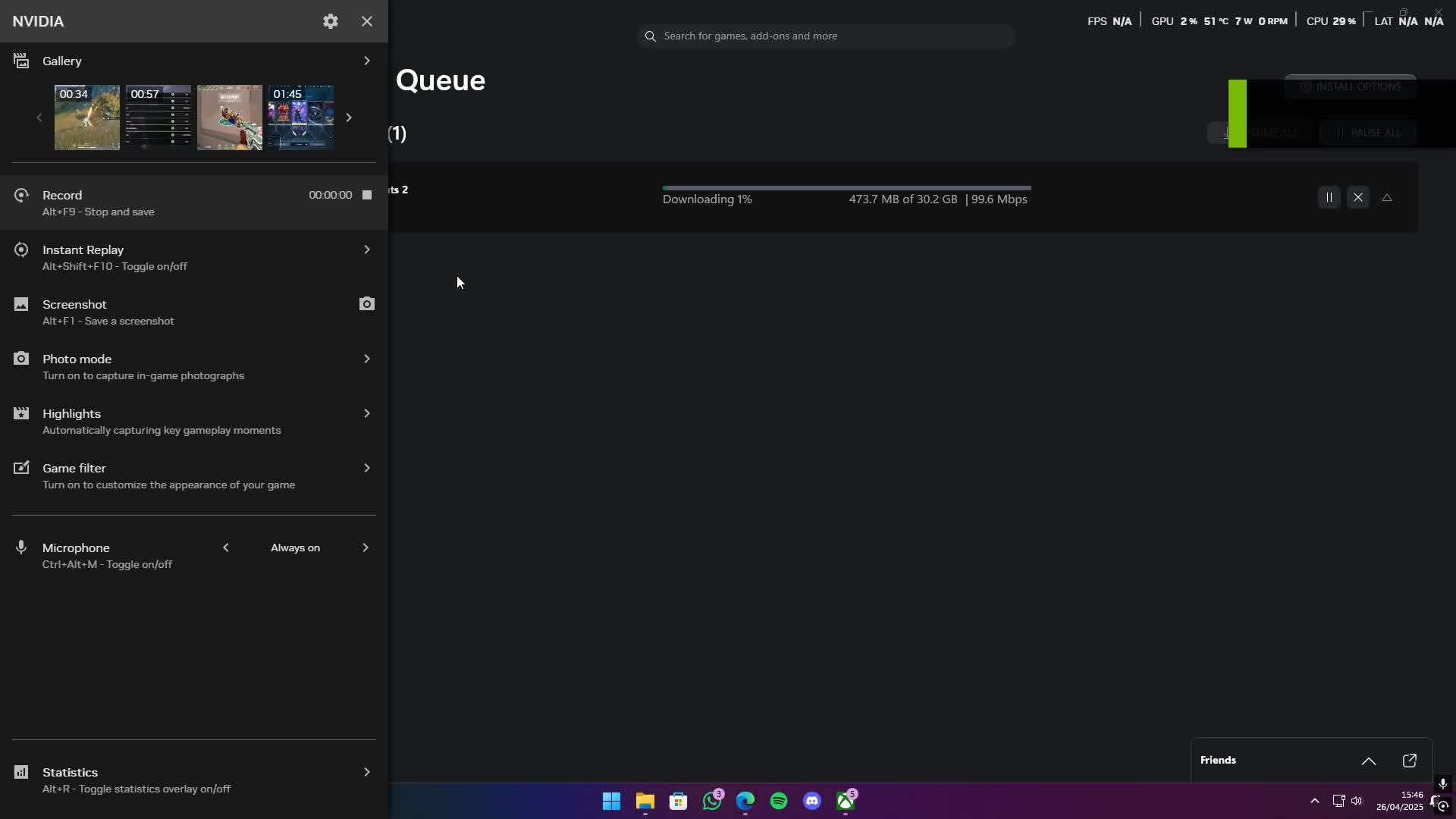Select the Record menu entry
Image resolution: width=1456 pixels, height=819 pixels.
pos(194,202)
